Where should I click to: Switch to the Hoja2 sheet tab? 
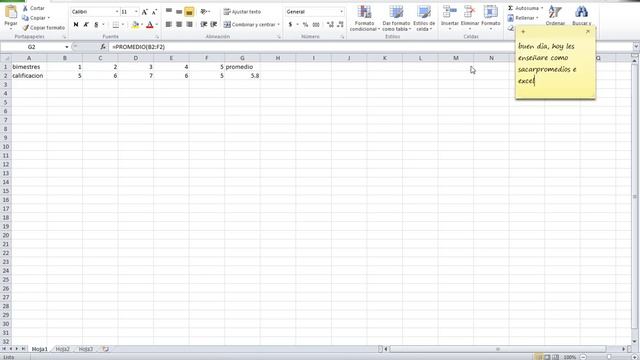pyautogui.click(x=62, y=349)
